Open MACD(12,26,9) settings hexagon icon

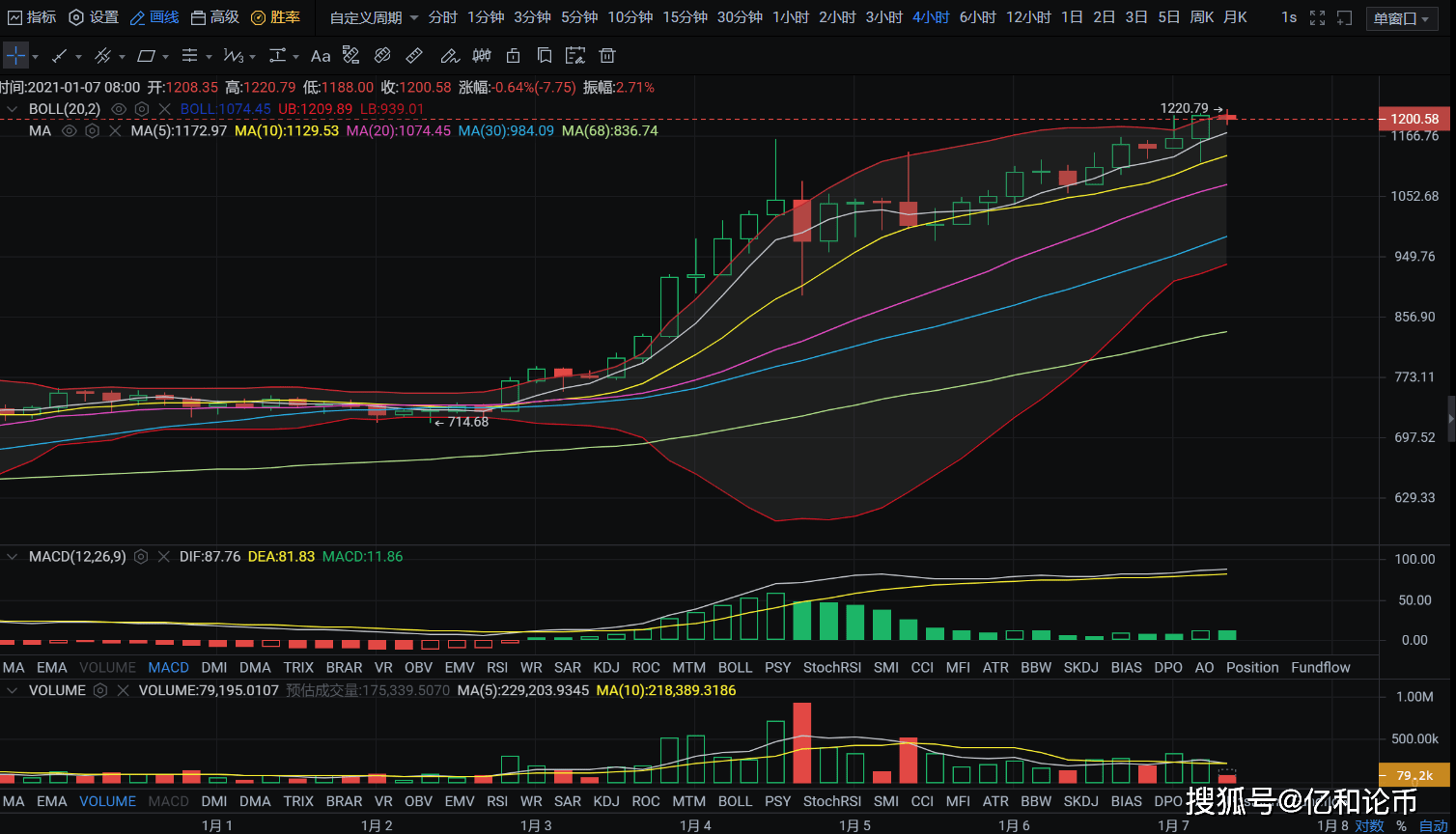tap(142, 557)
